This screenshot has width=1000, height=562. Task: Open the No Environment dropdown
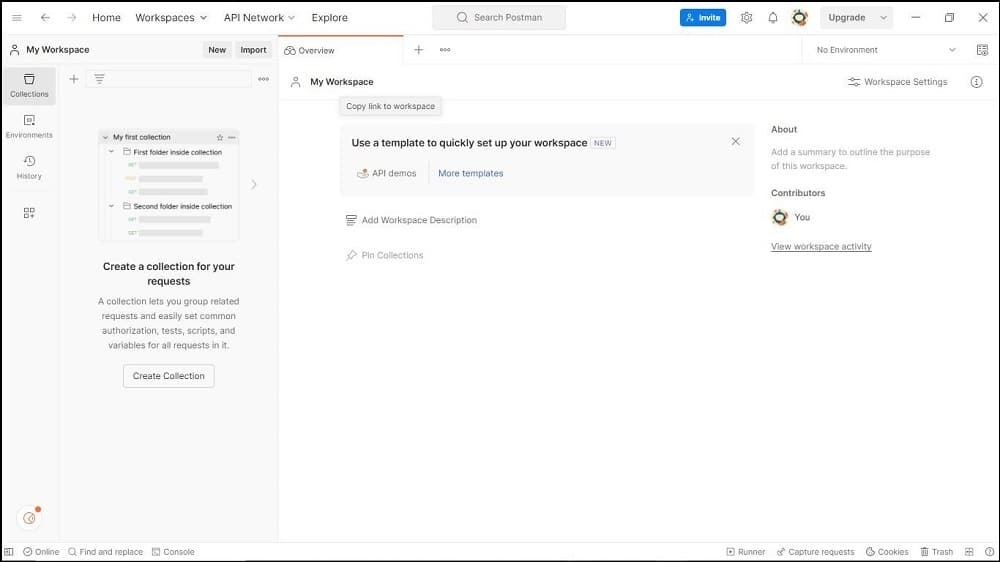tap(886, 50)
